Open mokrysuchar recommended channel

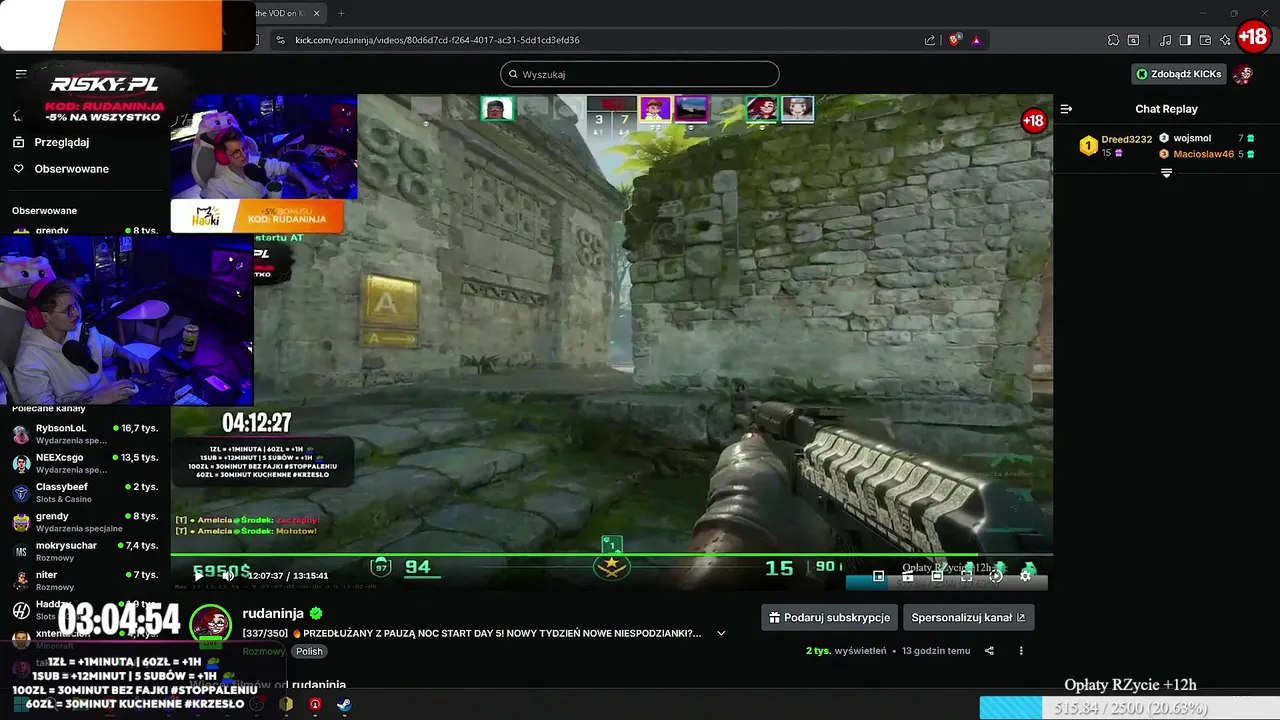pos(85,551)
